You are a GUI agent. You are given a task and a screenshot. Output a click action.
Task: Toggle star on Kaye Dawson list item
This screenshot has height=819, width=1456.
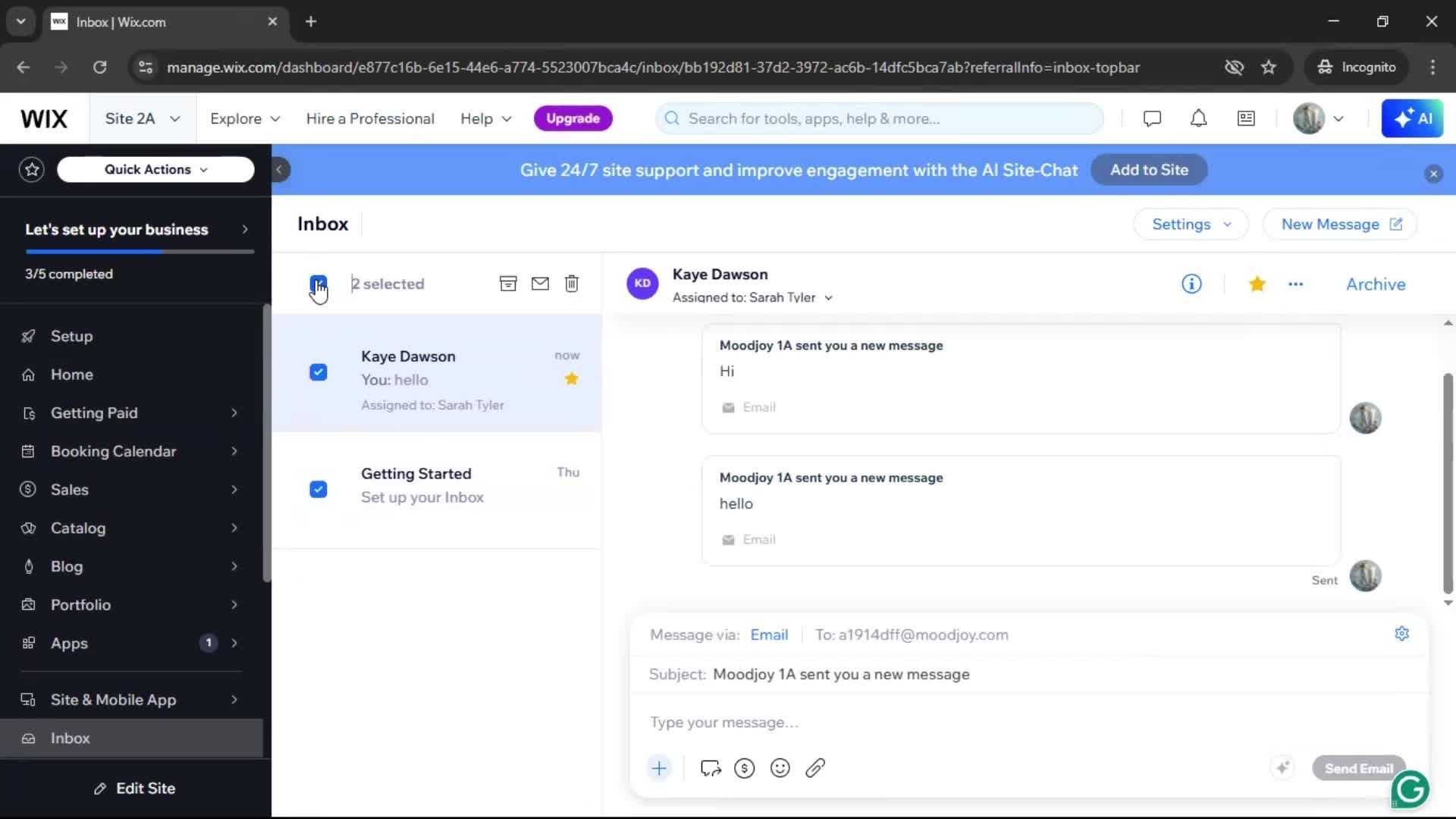[x=571, y=378]
